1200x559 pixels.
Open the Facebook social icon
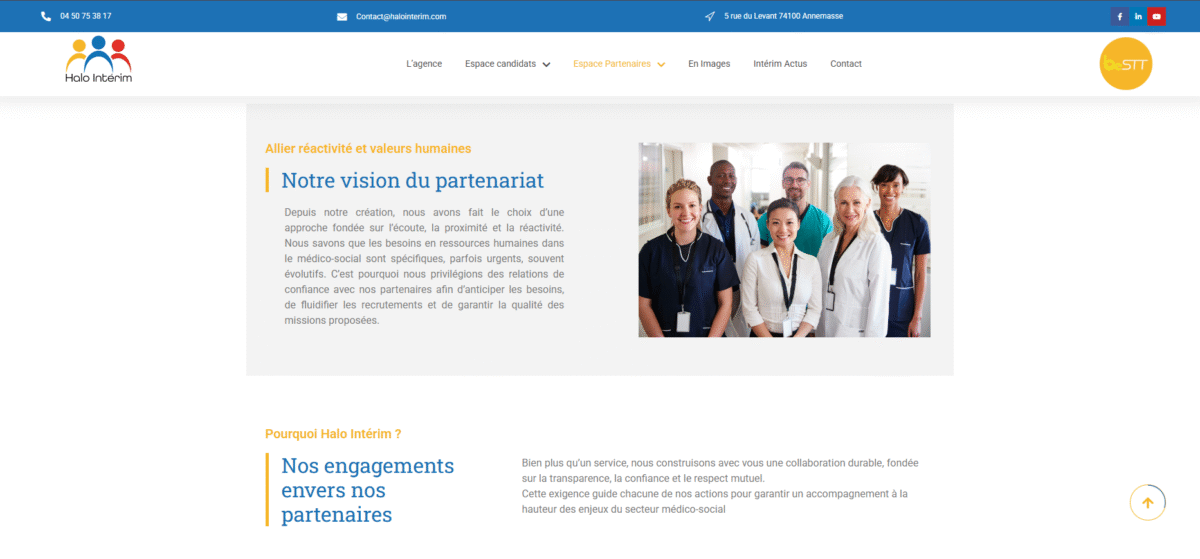click(1120, 16)
